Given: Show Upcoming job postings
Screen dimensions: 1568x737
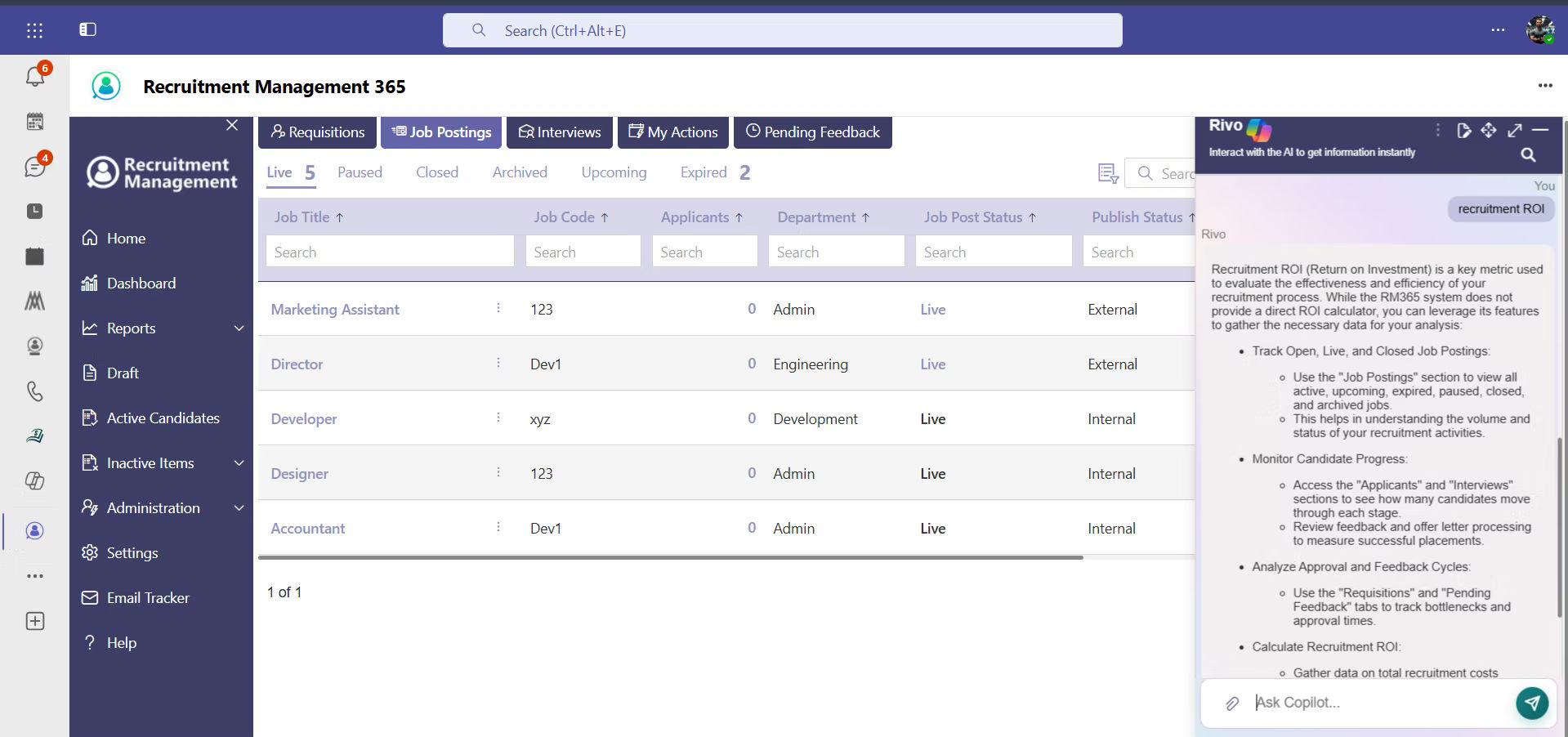Looking at the screenshot, I should tap(614, 172).
